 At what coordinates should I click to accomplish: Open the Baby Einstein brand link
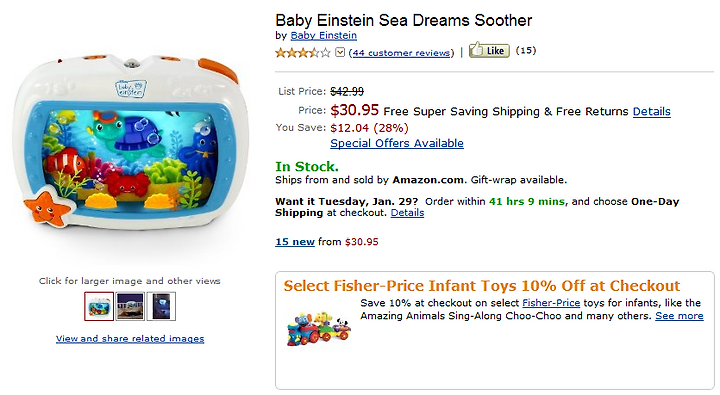[x=323, y=35]
